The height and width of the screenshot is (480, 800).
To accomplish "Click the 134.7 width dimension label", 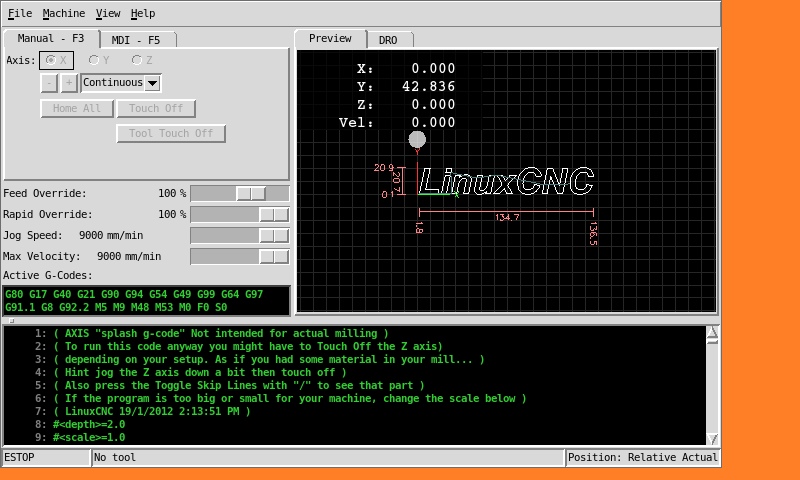I will coord(507,217).
